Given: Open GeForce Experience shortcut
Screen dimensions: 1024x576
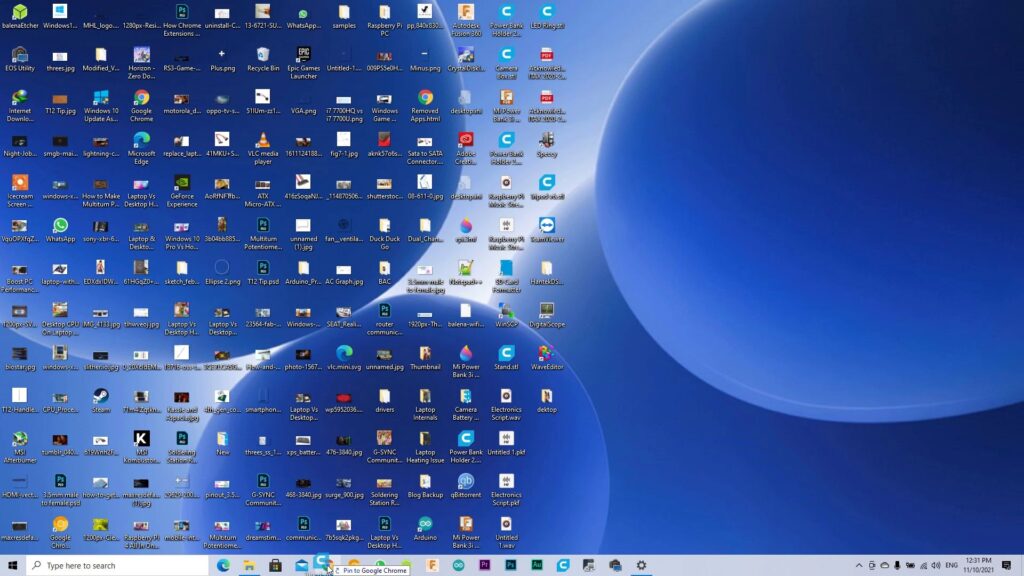Looking at the screenshot, I should pos(182,191).
